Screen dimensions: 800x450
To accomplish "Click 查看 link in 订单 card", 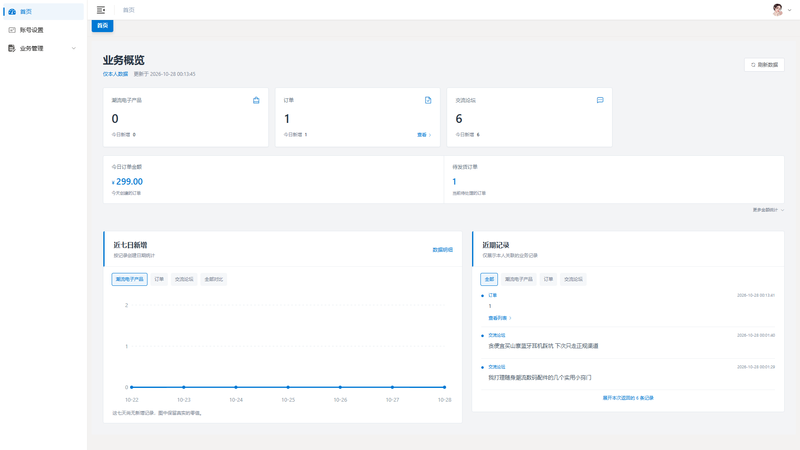I will [424, 135].
